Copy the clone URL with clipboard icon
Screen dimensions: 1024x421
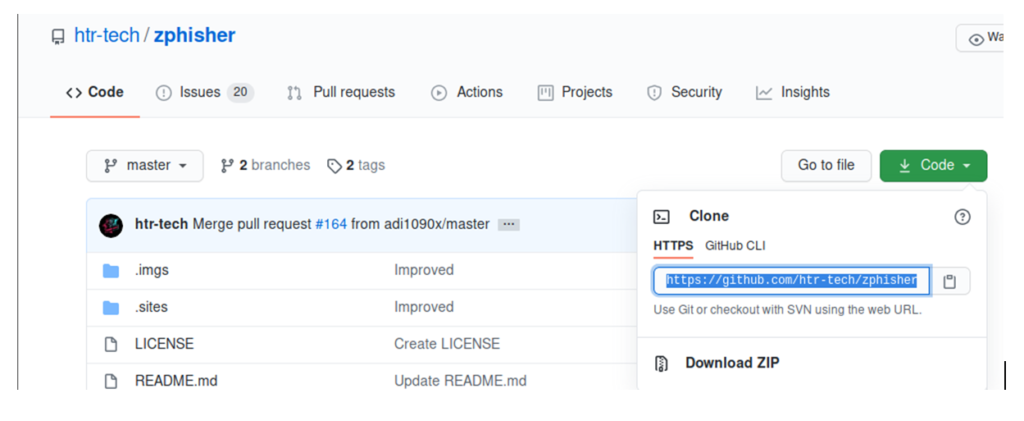click(949, 282)
